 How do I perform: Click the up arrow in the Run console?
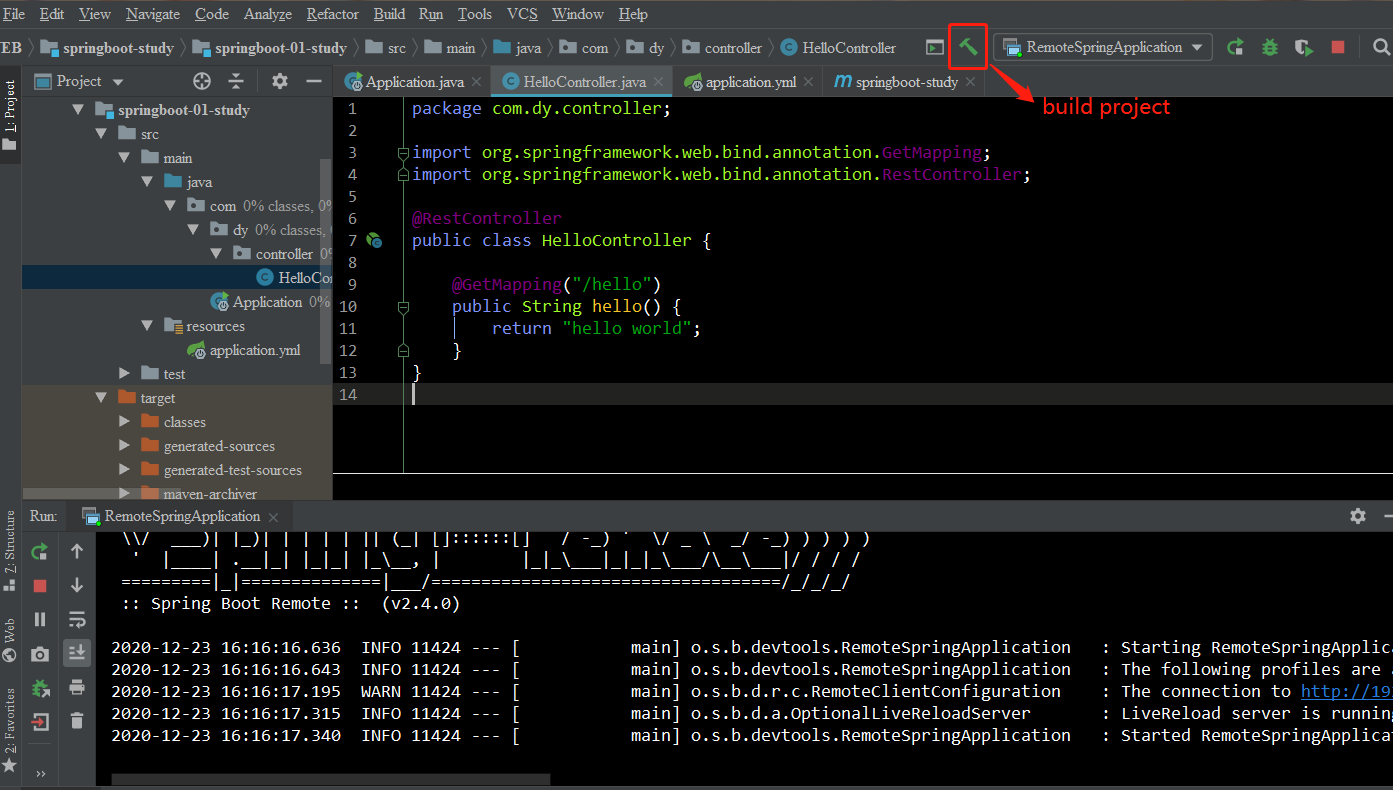point(77,551)
